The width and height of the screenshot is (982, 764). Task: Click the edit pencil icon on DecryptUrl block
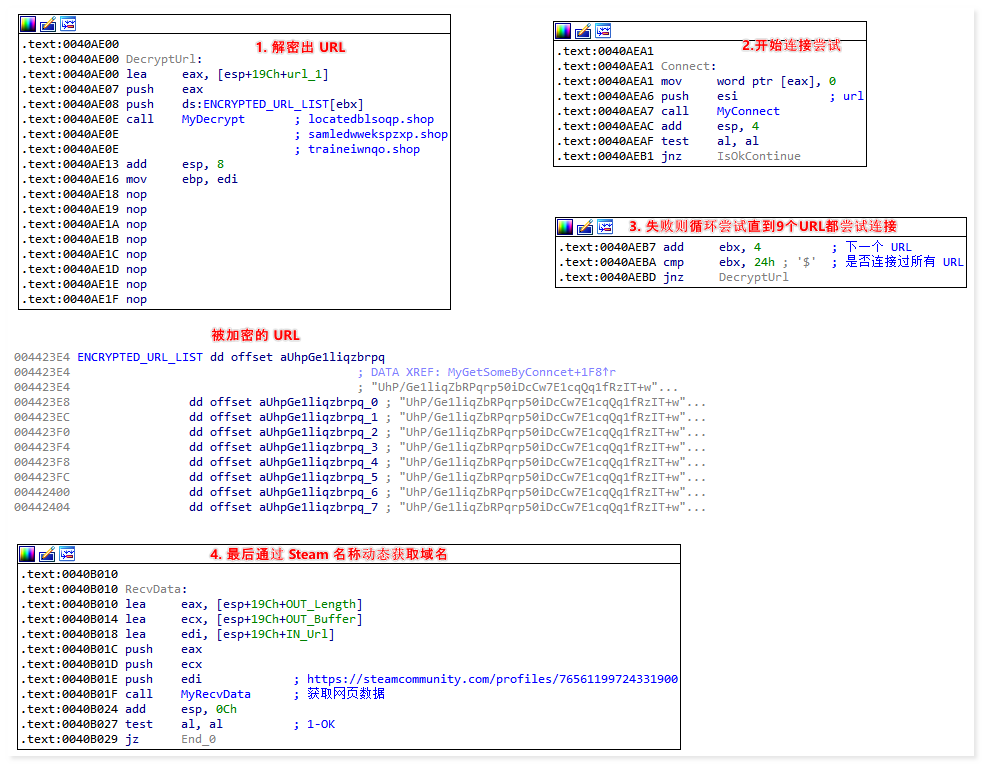(x=48, y=24)
